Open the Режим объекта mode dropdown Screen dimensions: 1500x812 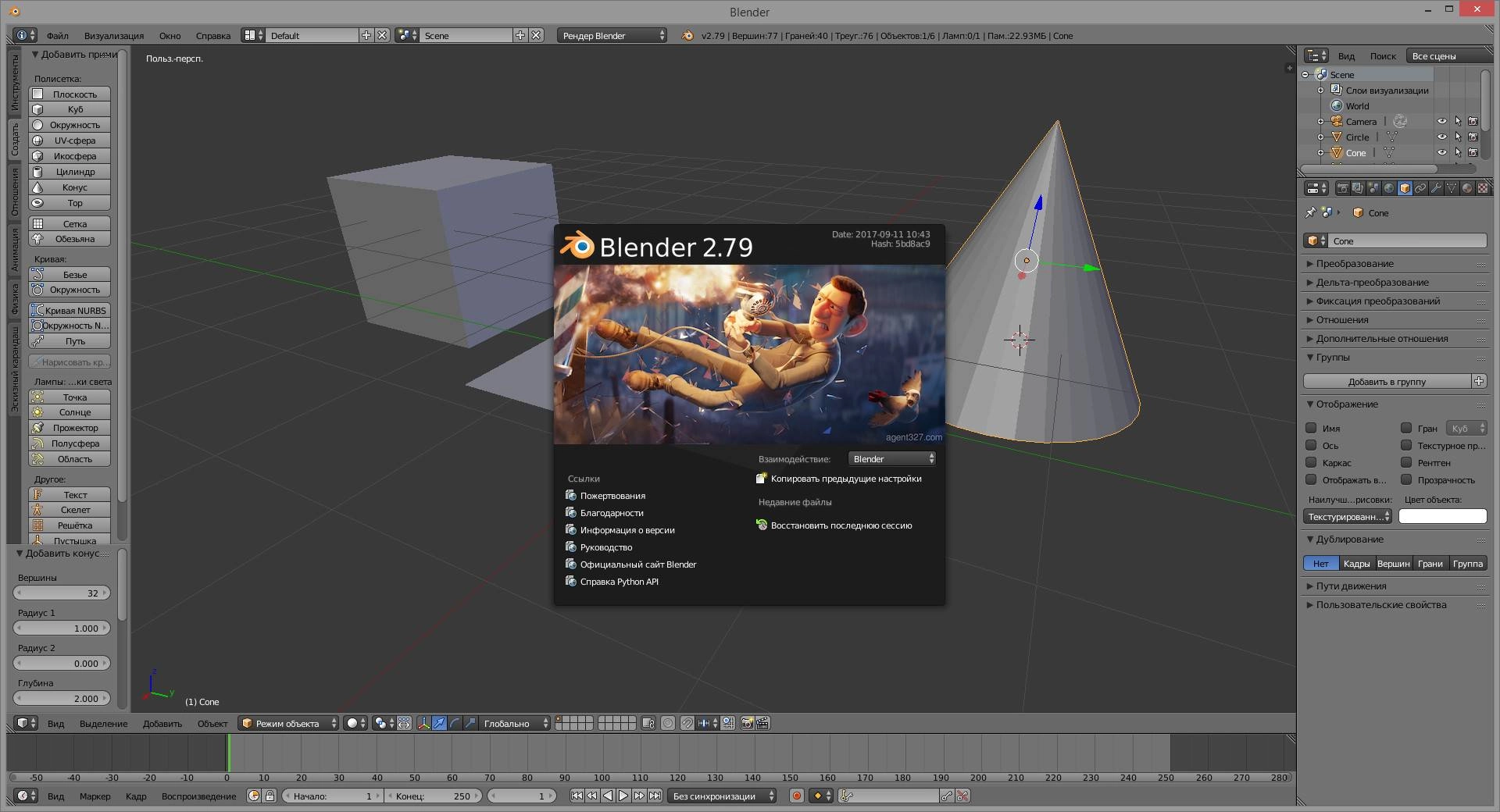point(289,723)
